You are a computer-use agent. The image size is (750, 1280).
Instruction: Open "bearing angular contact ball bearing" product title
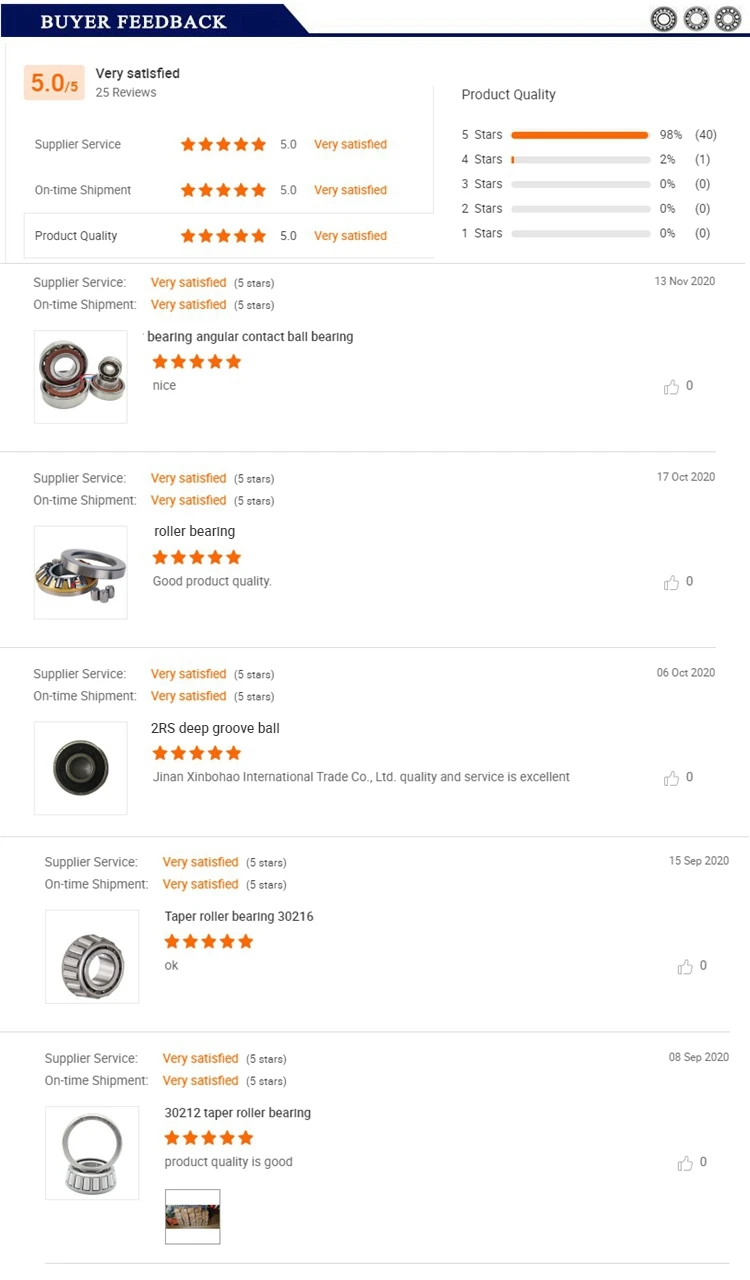point(250,337)
